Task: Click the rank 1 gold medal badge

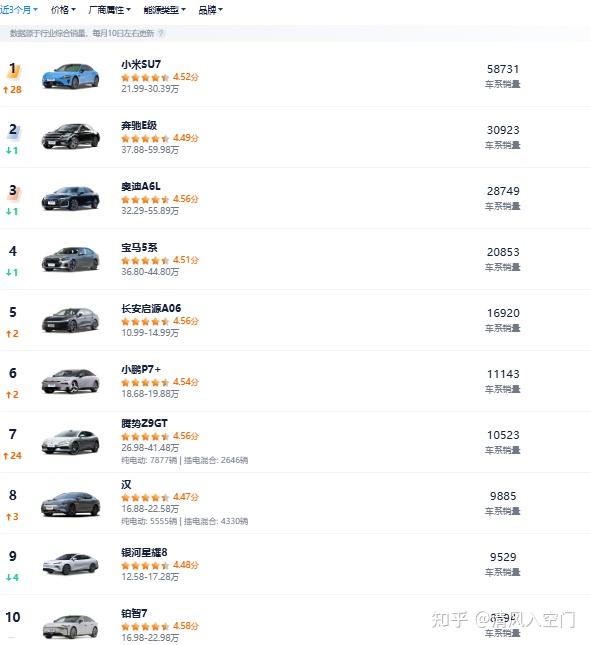Action: tap(13, 70)
